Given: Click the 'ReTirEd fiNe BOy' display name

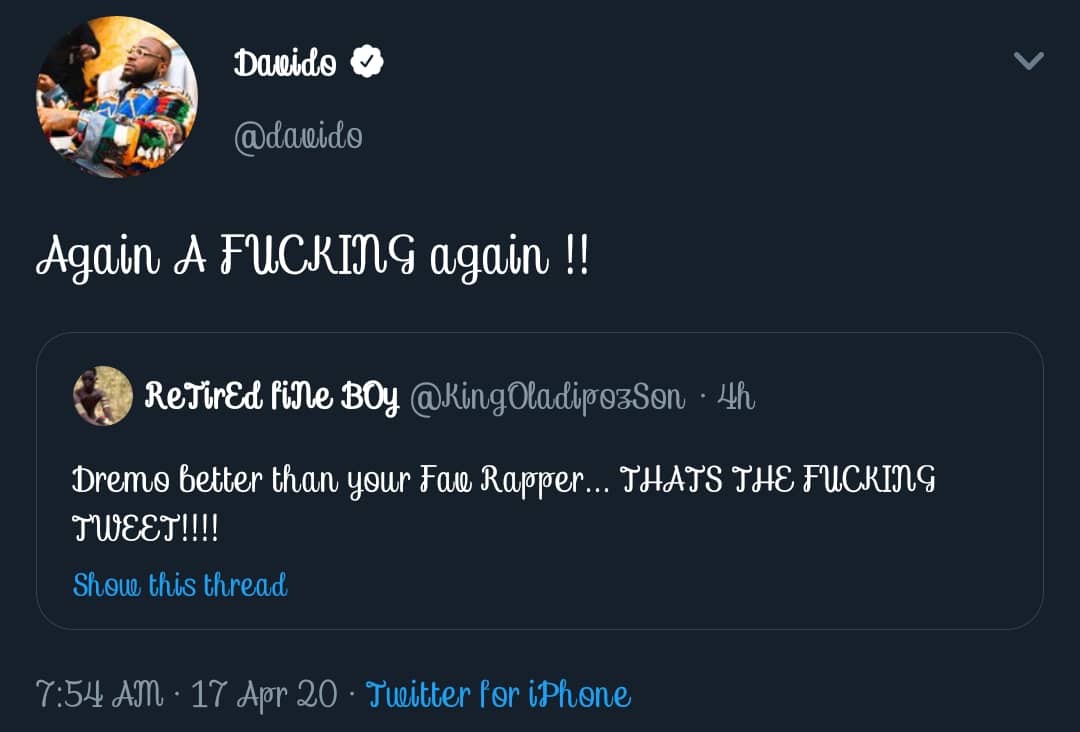Looking at the screenshot, I should (271, 397).
